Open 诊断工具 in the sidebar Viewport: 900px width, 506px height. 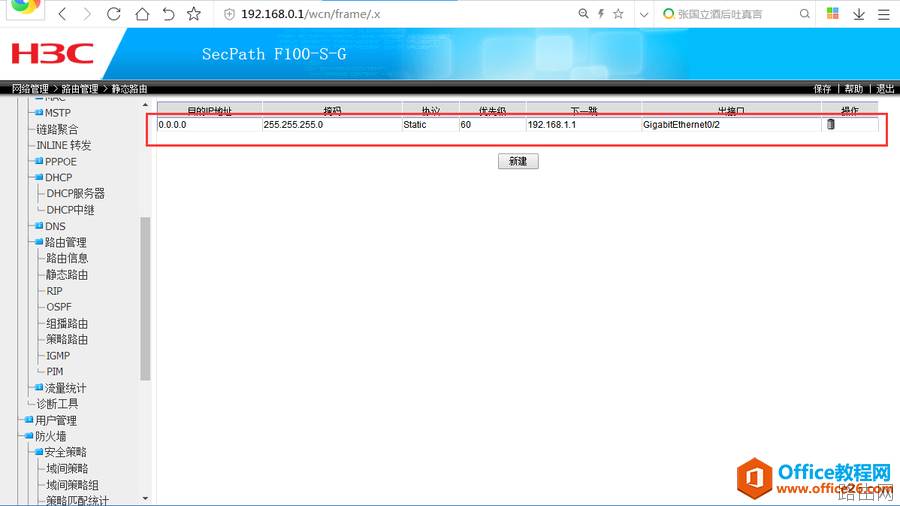tap(57, 404)
